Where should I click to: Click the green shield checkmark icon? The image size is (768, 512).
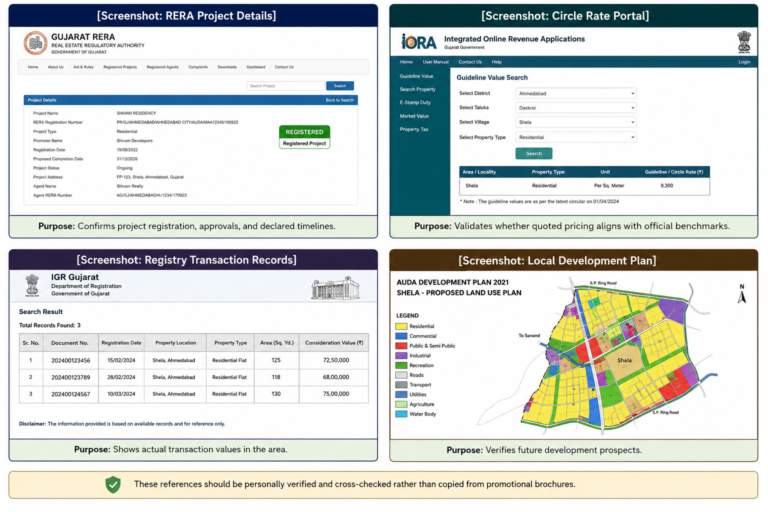point(113,485)
